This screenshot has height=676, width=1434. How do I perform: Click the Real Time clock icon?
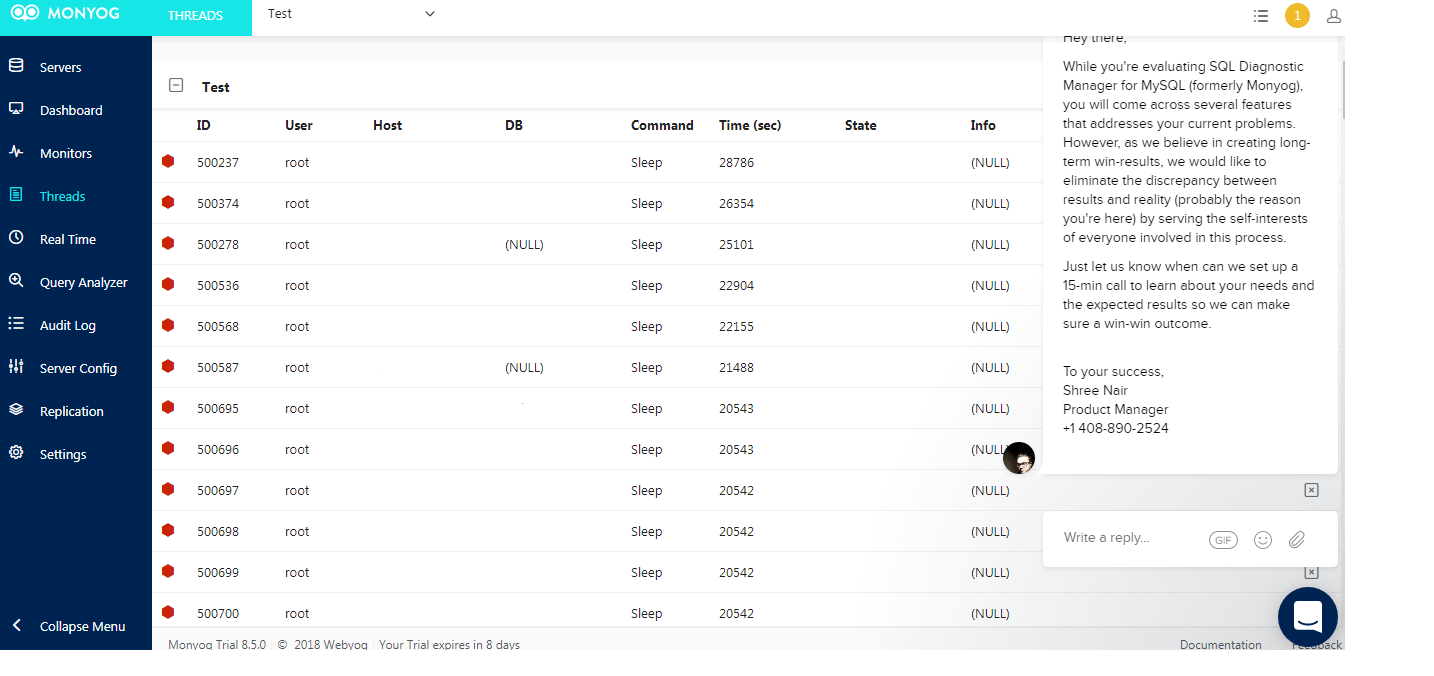[16, 238]
